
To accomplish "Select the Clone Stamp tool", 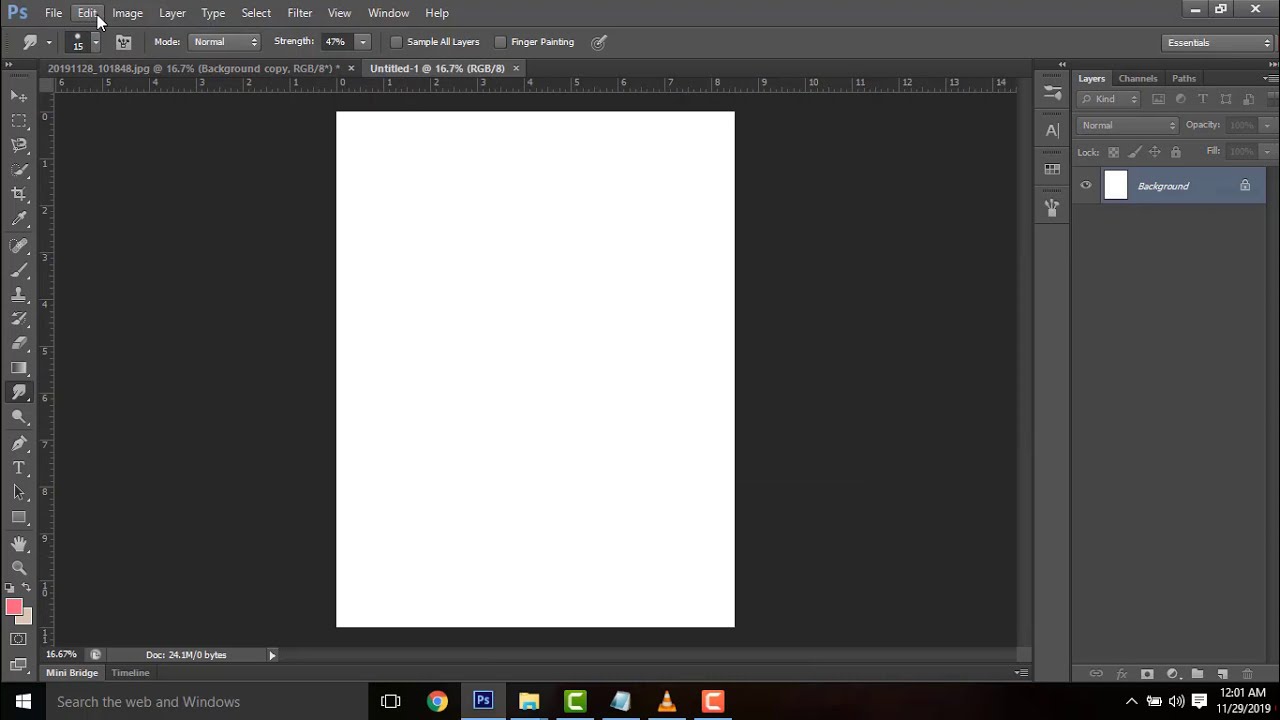I will click(19, 295).
